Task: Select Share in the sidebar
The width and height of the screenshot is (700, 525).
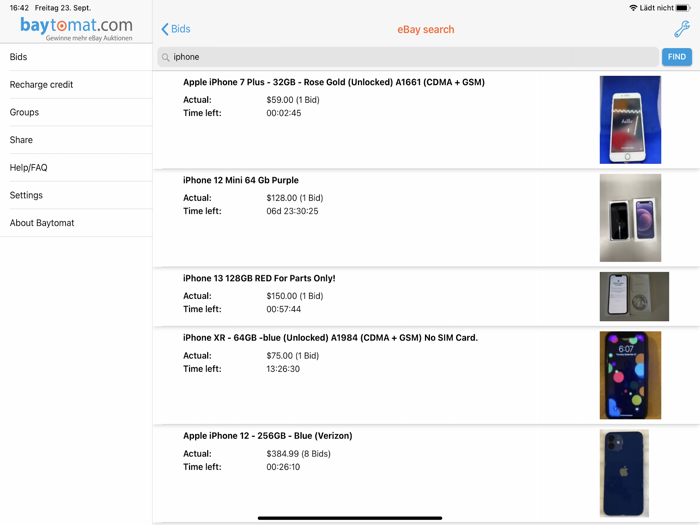Action: click(x=76, y=140)
